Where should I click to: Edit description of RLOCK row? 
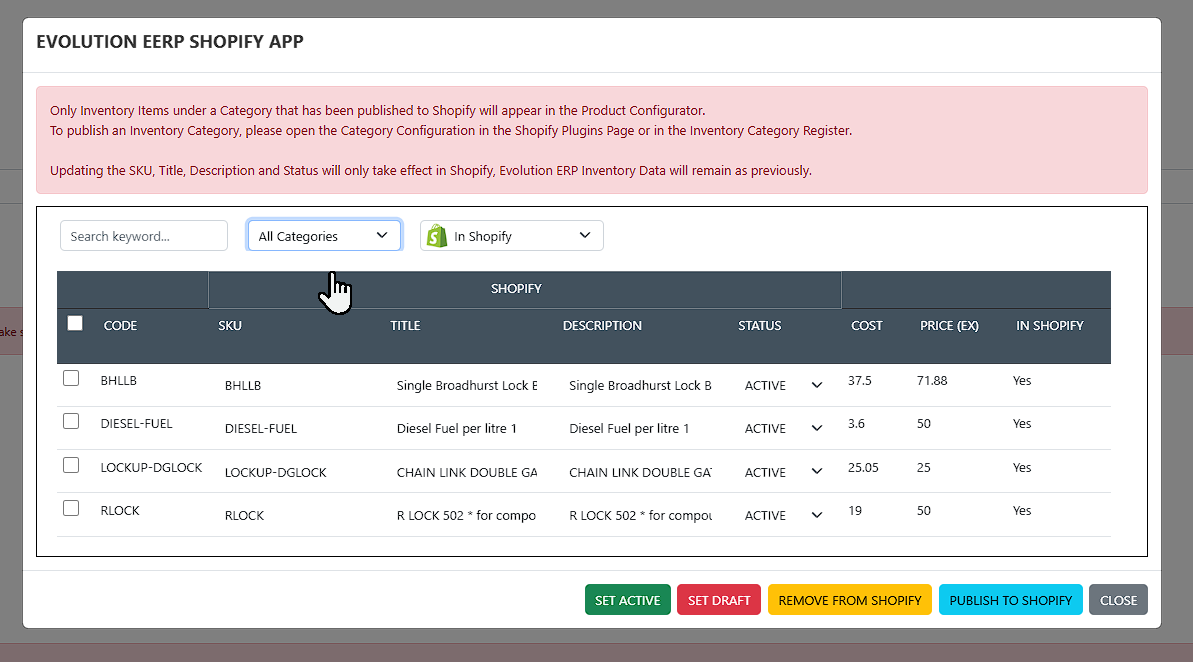pos(641,515)
